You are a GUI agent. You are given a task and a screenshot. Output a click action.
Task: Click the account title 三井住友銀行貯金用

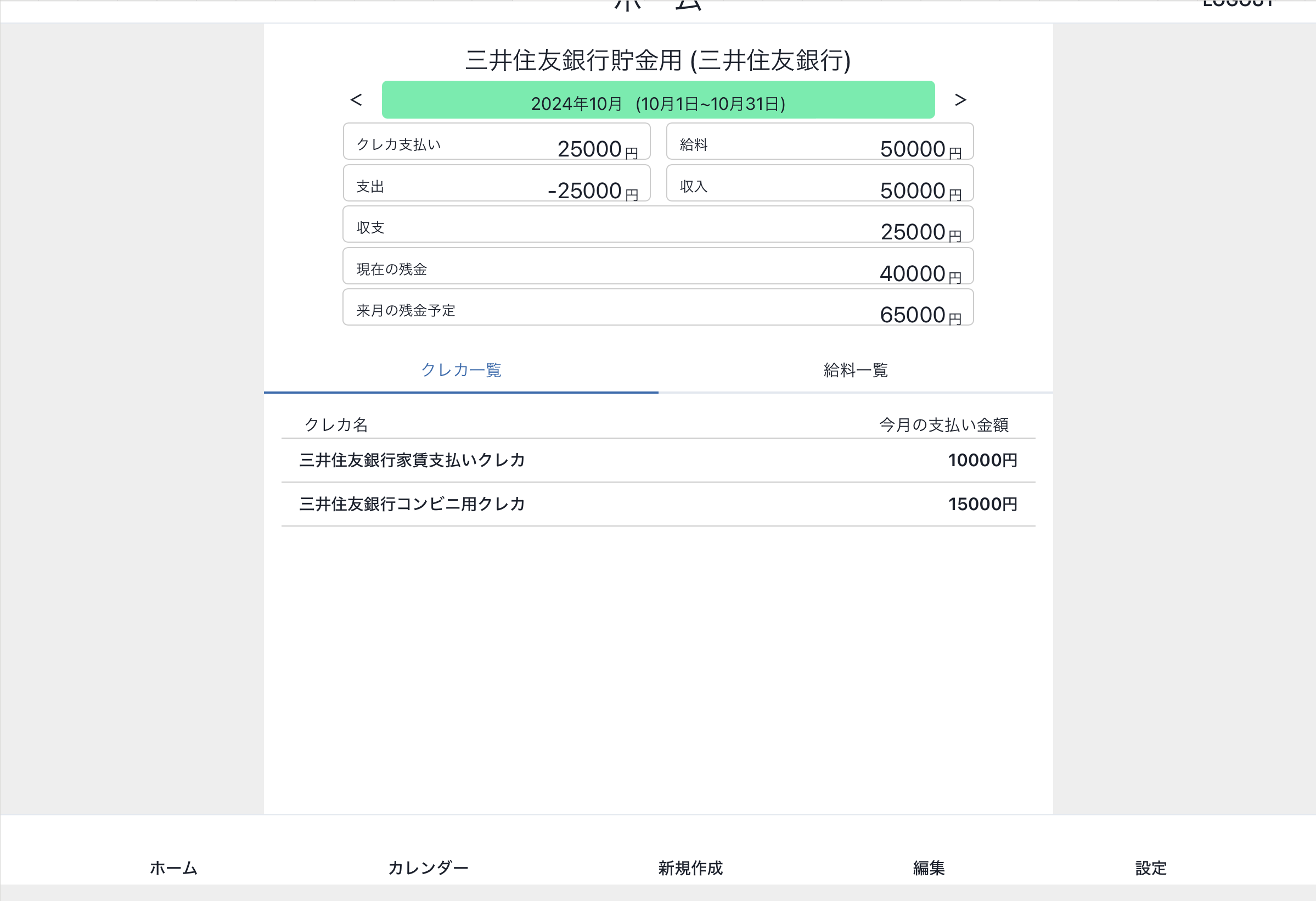(x=658, y=60)
